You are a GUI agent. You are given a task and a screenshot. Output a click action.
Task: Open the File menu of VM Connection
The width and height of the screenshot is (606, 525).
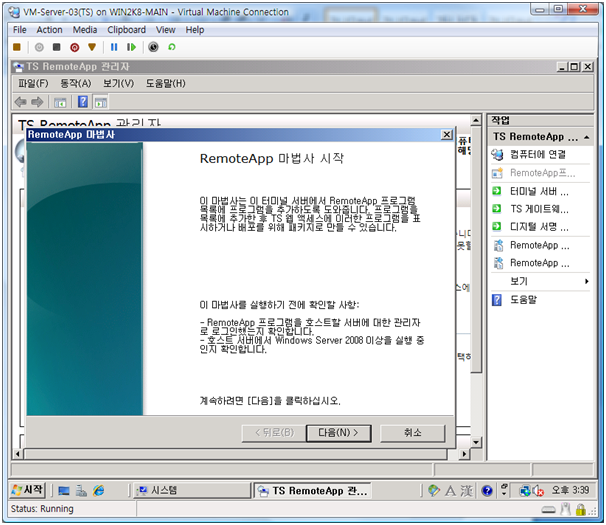20,30
